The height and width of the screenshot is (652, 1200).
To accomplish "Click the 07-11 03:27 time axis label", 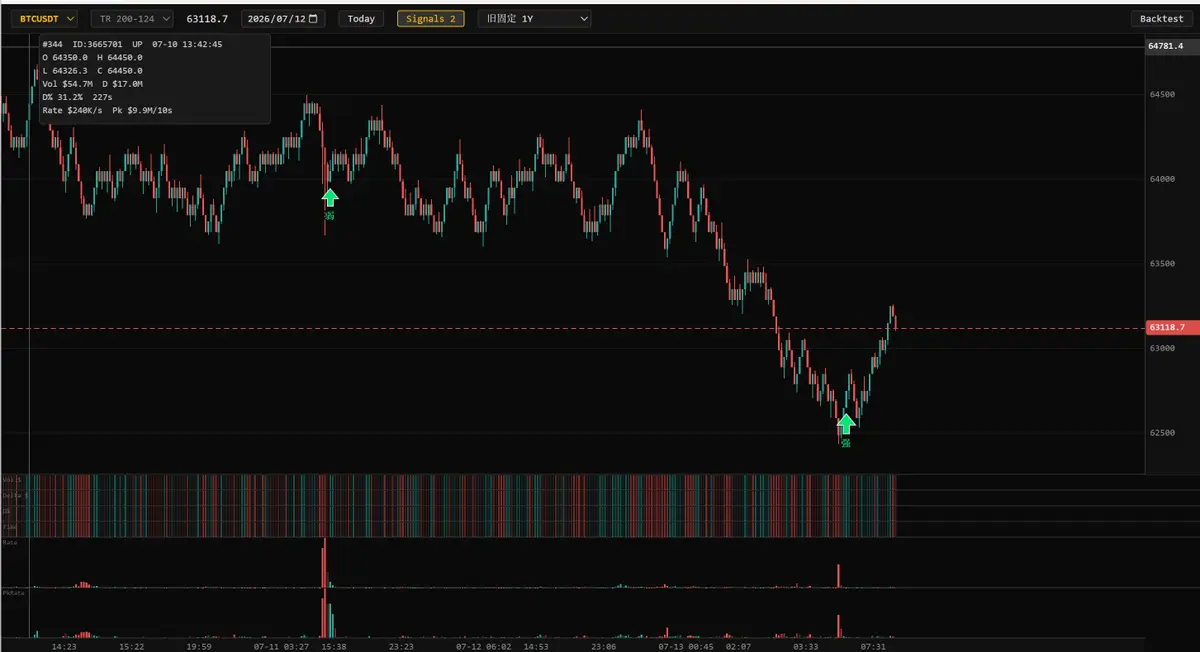I will coord(283,646).
